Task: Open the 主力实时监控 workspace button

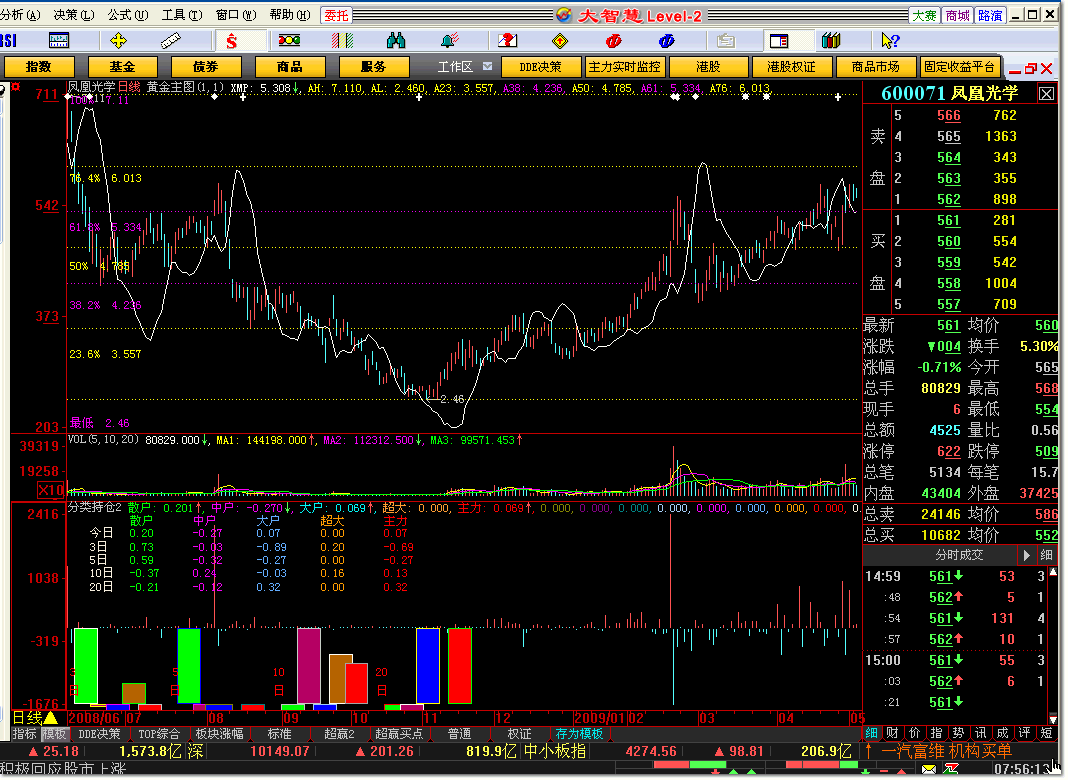Action: pos(625,67)
